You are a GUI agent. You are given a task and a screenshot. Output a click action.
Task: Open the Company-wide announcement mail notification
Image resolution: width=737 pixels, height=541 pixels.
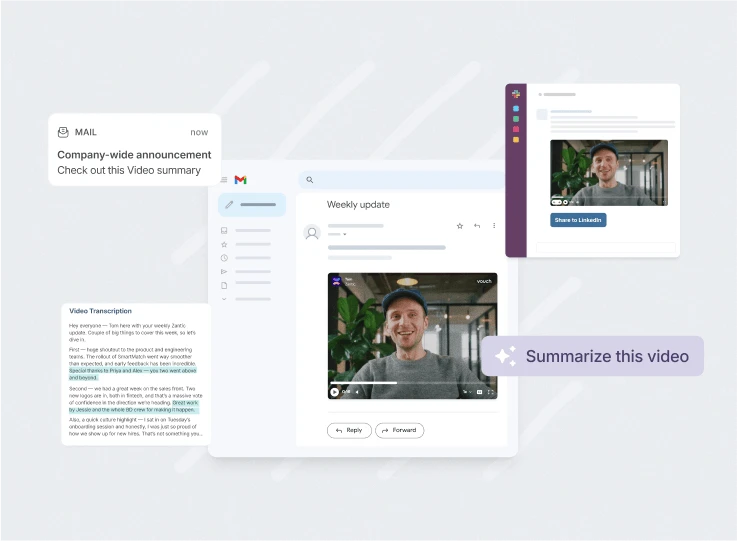134,149
